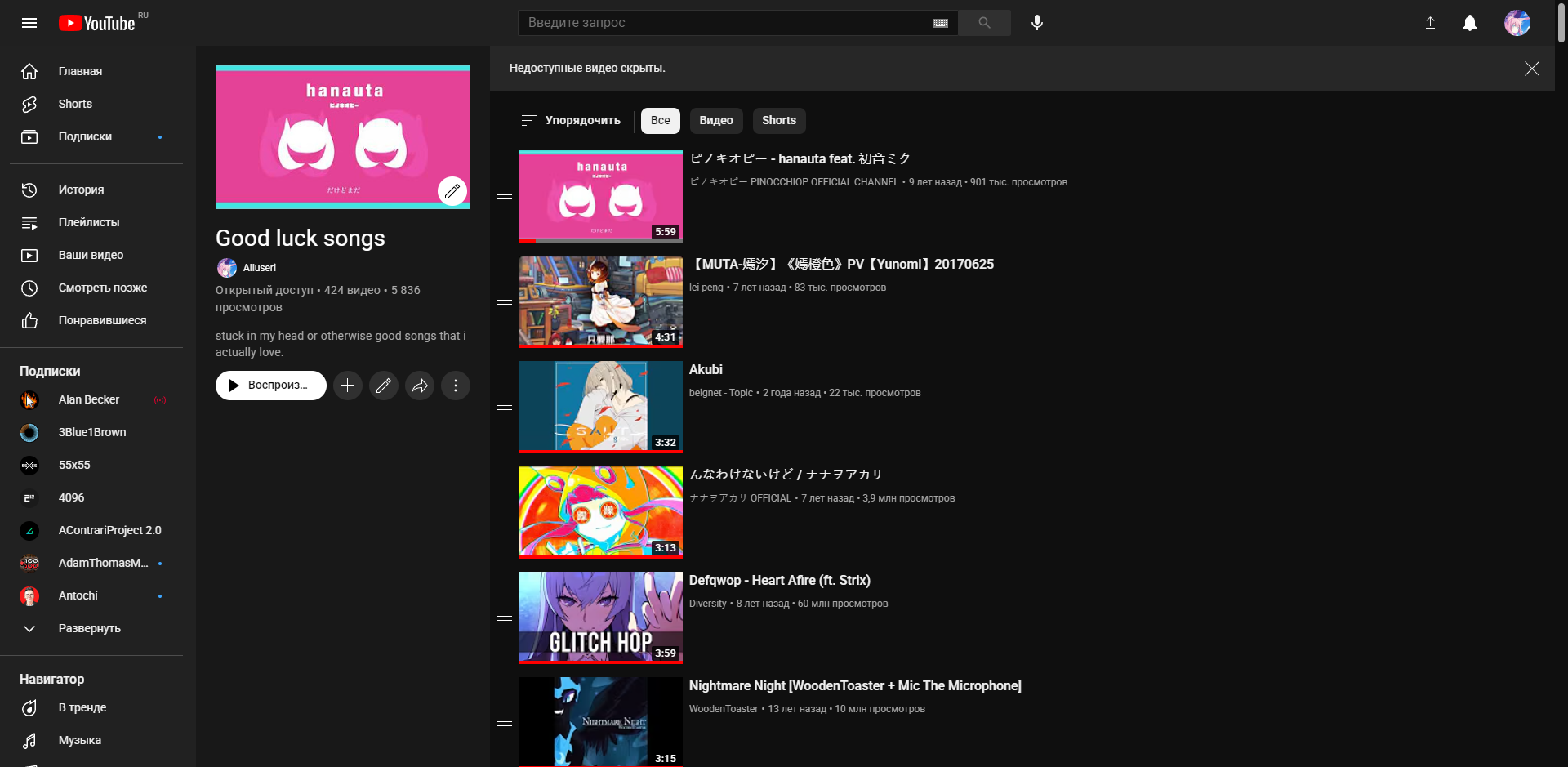Share the Good luck songs playlist

[420, 386]
